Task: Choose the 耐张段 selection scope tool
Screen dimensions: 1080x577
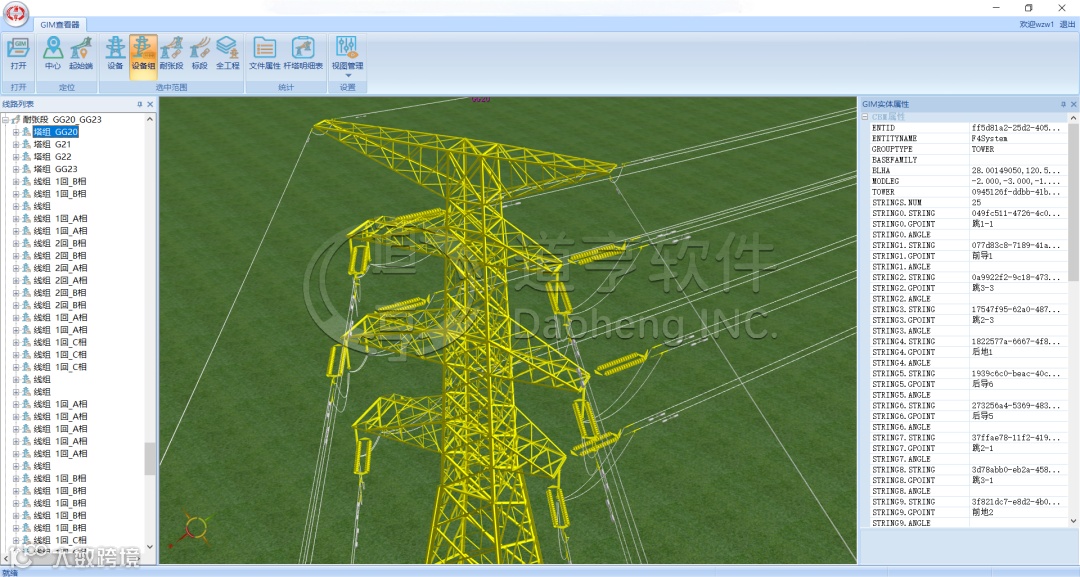Action: click(172, 54)
